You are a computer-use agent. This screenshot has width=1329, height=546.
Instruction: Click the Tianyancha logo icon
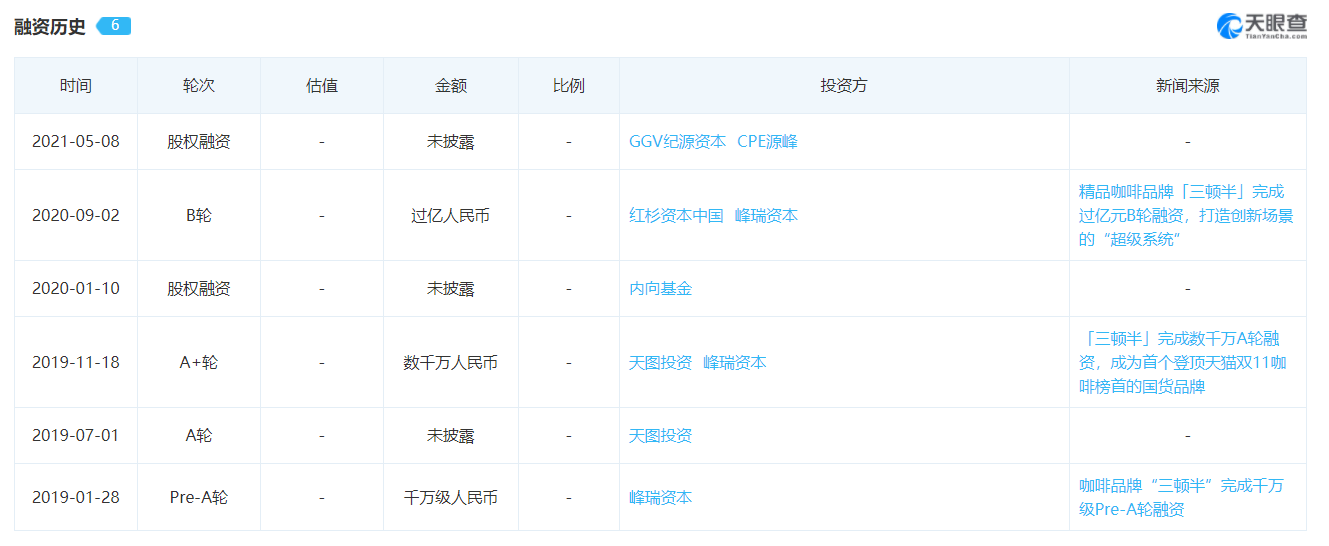coord(1230,25)
